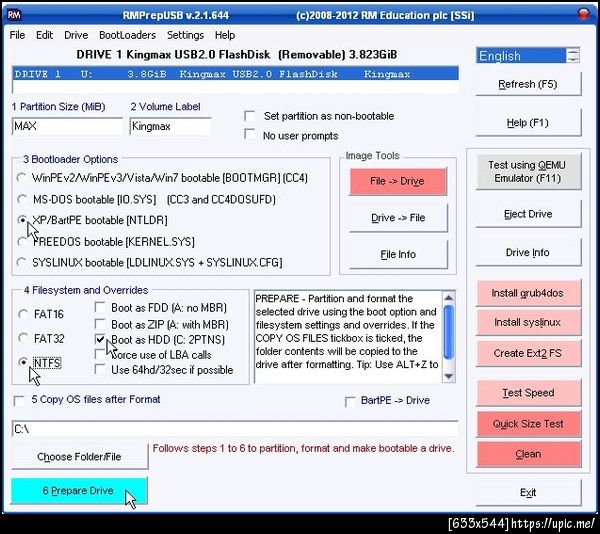Tick Boot as ZIP (A: with MBR) checkbox
The image size is (600, 534).
(x=100, y=324)
